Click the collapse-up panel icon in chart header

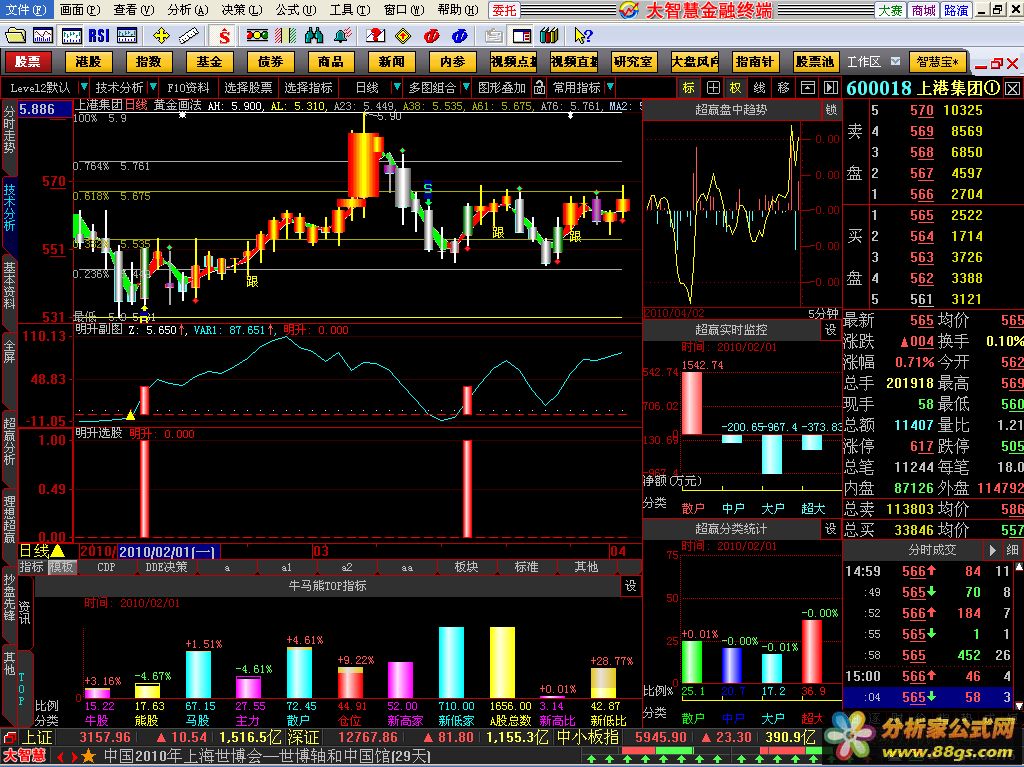(808, 87)
